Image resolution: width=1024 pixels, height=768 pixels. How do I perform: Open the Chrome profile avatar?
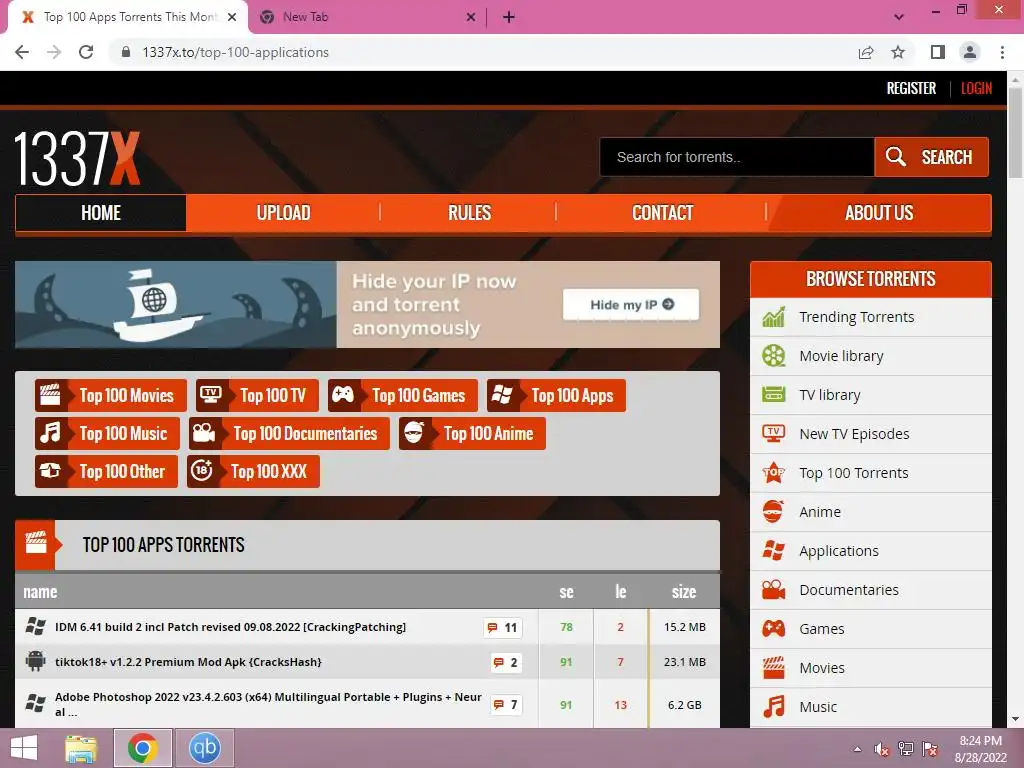point(970,52)
